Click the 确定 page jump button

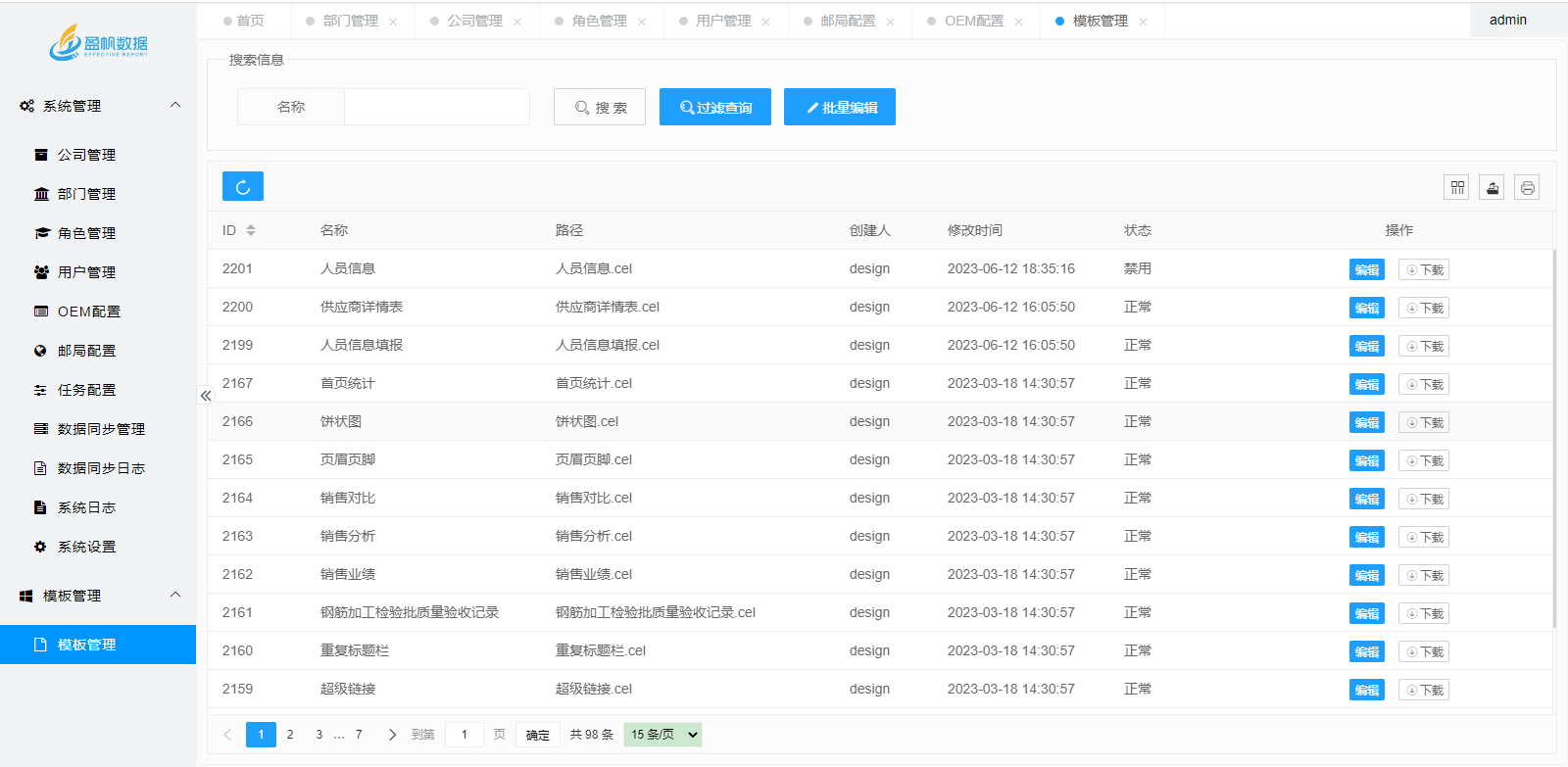[538, 735]
